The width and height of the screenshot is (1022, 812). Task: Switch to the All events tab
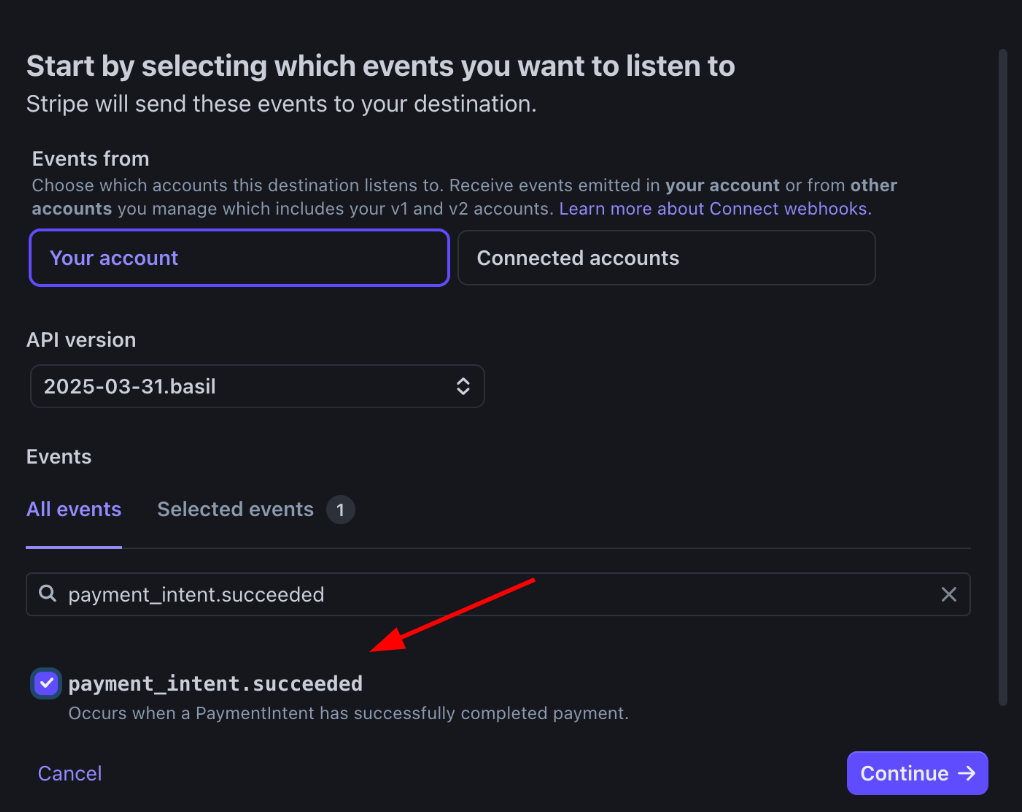[74, 510]
